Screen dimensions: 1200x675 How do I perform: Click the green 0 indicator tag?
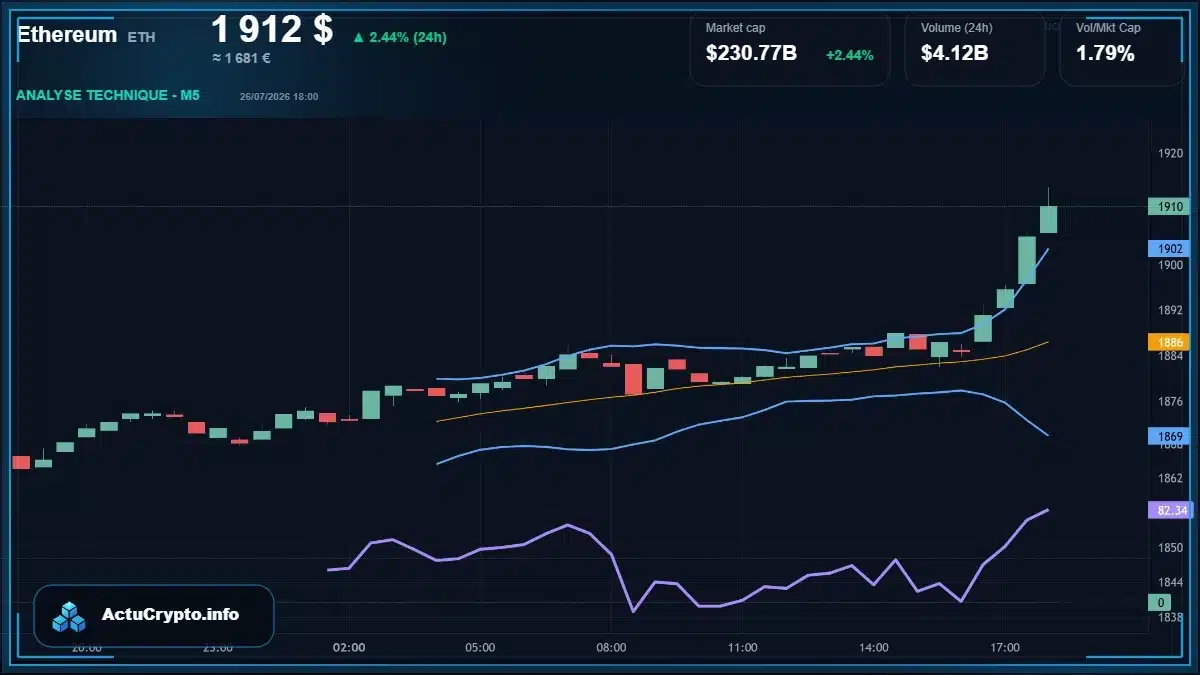pos(1160,602)
